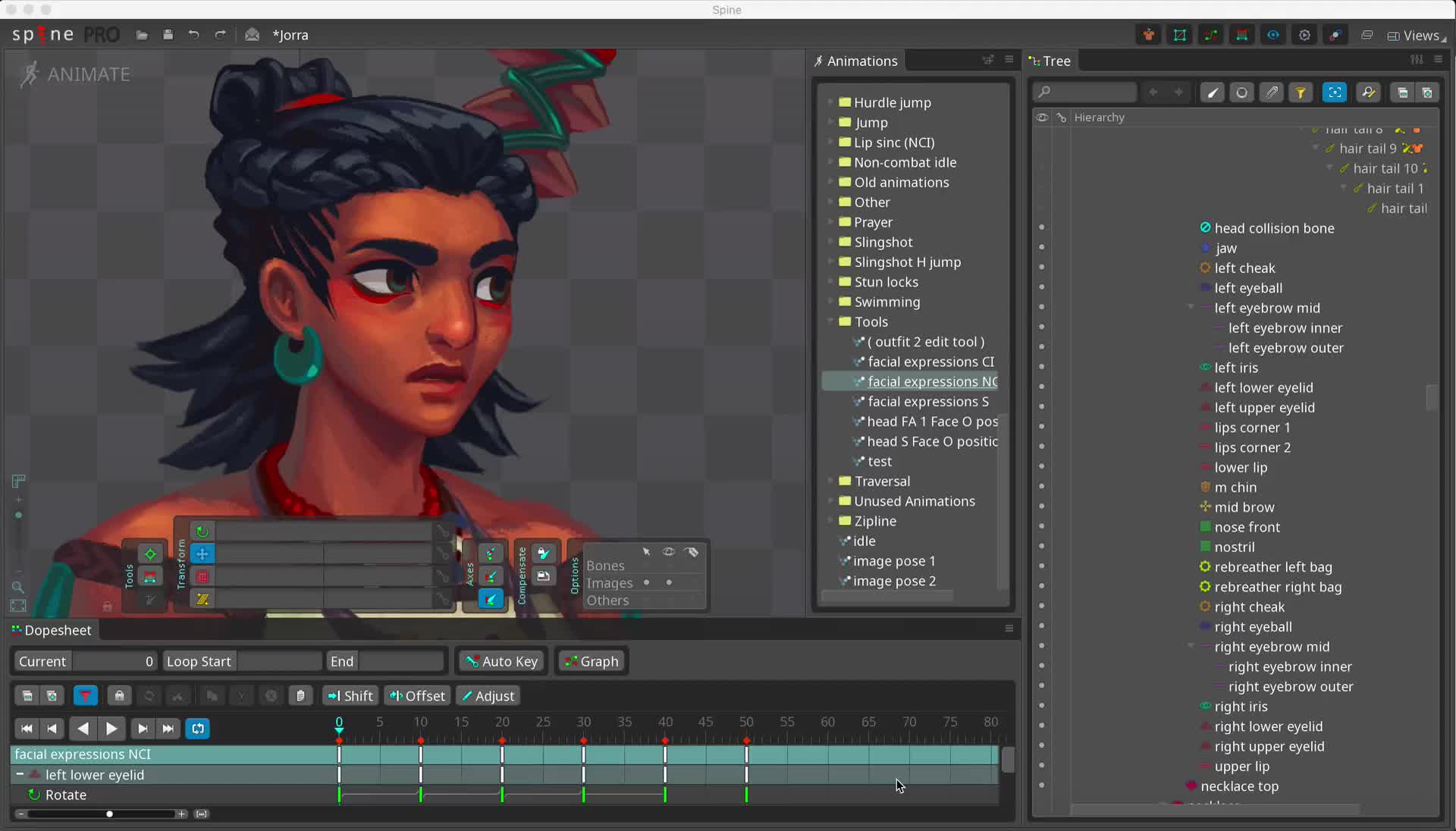
Task: Enable World axes option
Action: pos(491,599)
